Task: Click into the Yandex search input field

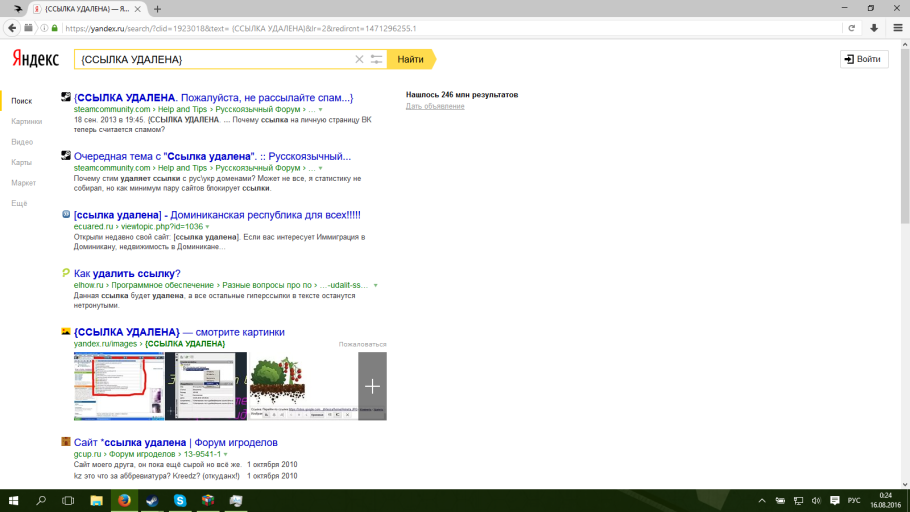Action: [210, 60]
